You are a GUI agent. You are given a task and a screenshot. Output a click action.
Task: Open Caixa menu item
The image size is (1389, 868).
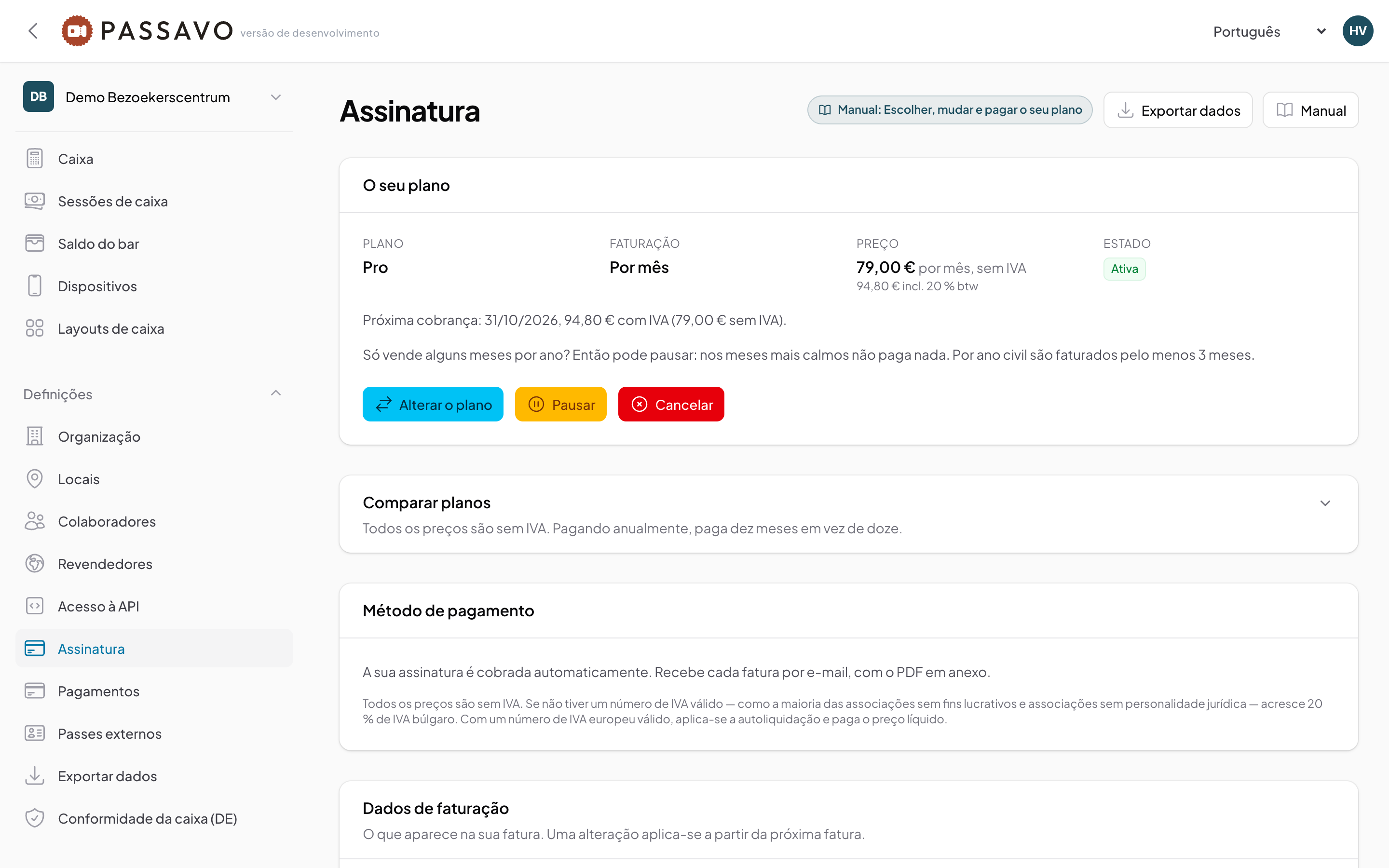coord(154,159)
